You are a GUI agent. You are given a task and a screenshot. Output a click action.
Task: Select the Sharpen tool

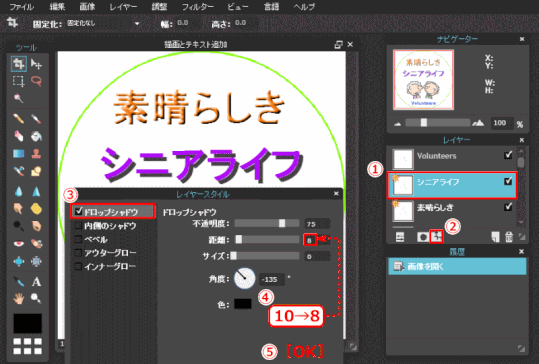pyautogui.click(x=36, y=191)
